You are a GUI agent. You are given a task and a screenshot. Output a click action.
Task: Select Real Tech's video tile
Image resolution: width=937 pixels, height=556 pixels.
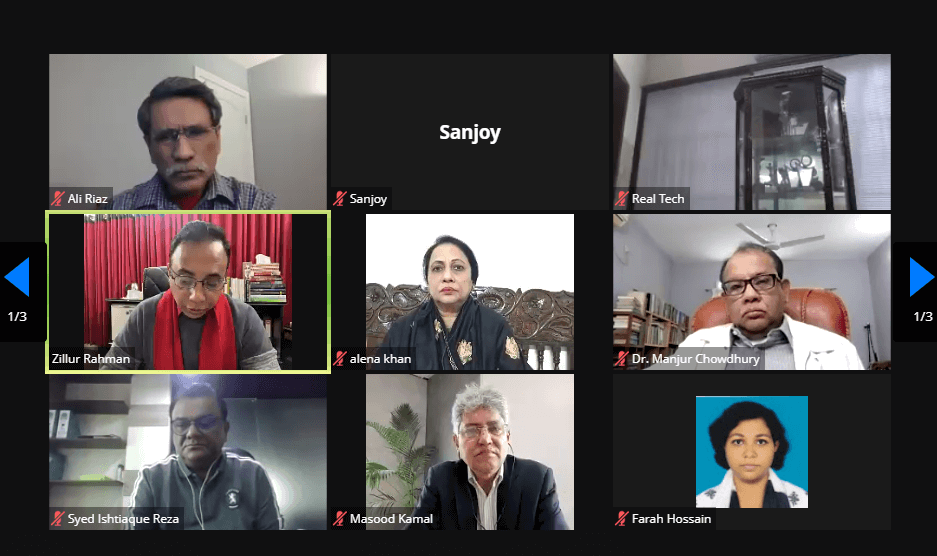752,132
